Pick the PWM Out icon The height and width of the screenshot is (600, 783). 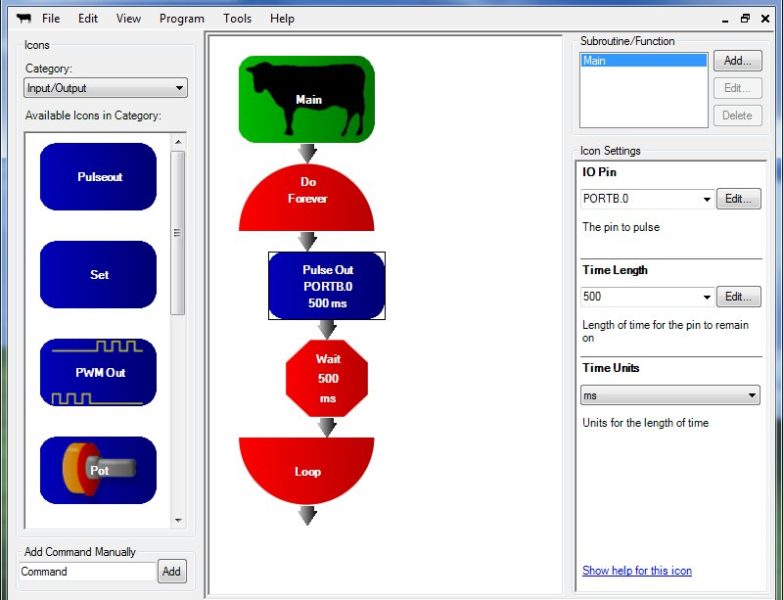click(x=98, y=373)
